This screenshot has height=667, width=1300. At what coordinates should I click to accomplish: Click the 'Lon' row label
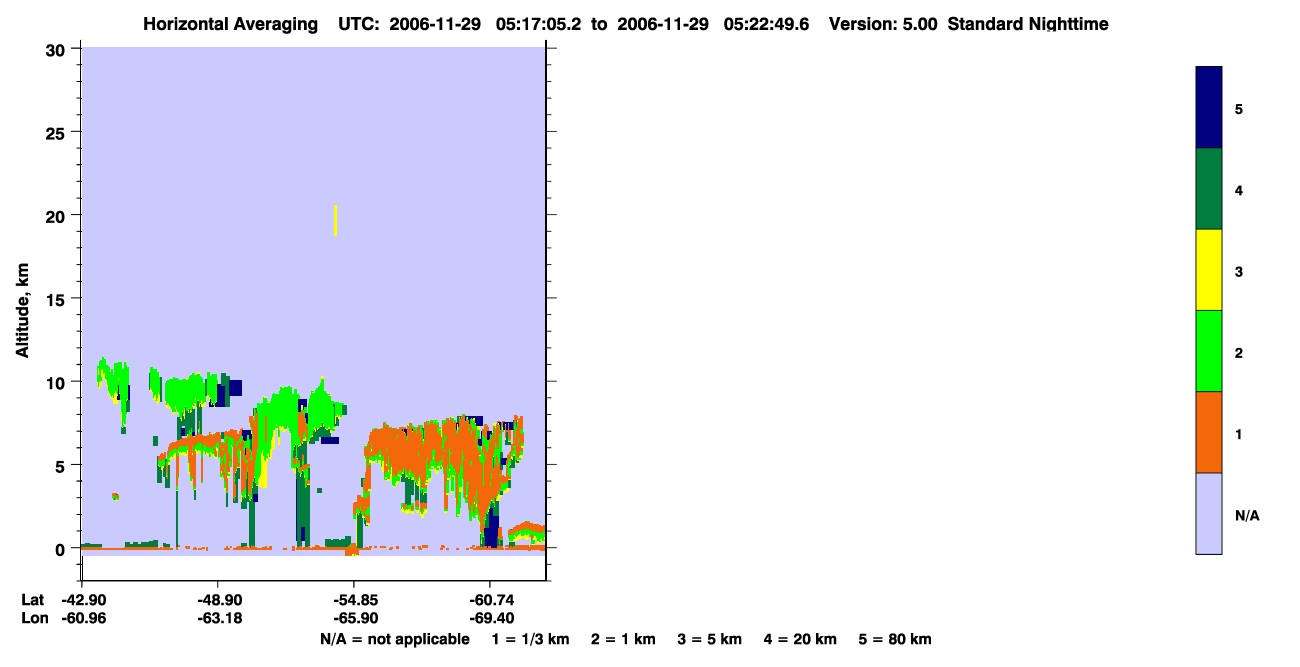pos(33,619)
